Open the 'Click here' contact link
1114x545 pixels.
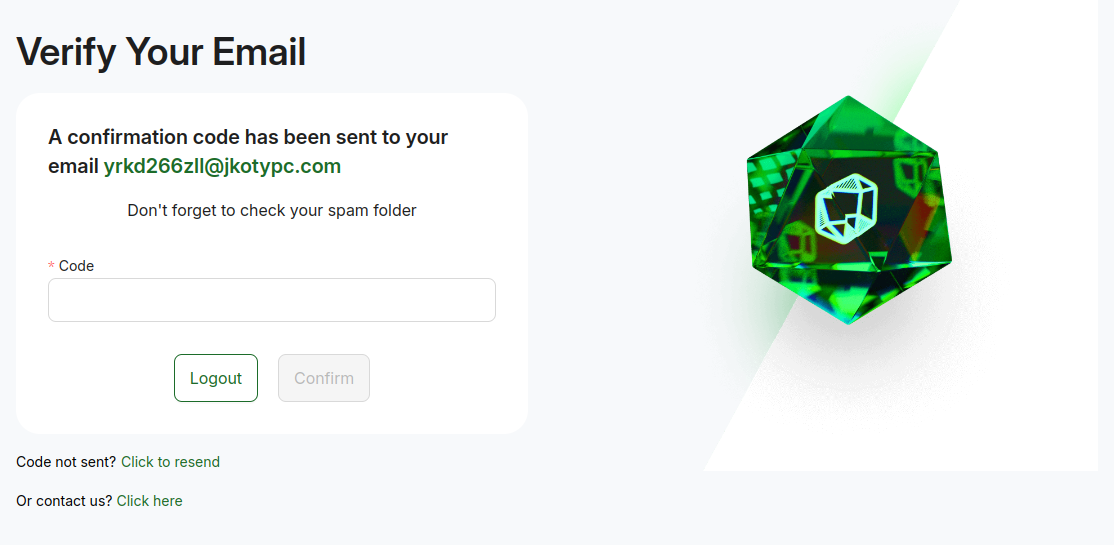(x=149, y=501)
